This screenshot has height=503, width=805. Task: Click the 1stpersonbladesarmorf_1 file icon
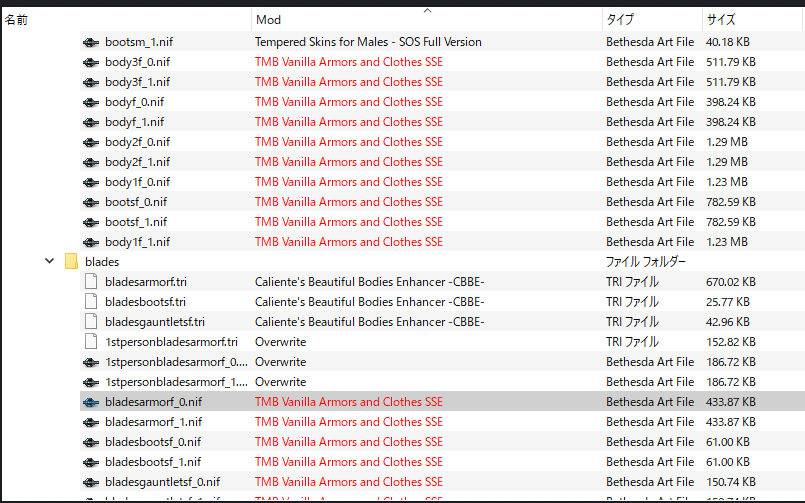[x=91, y=382]
